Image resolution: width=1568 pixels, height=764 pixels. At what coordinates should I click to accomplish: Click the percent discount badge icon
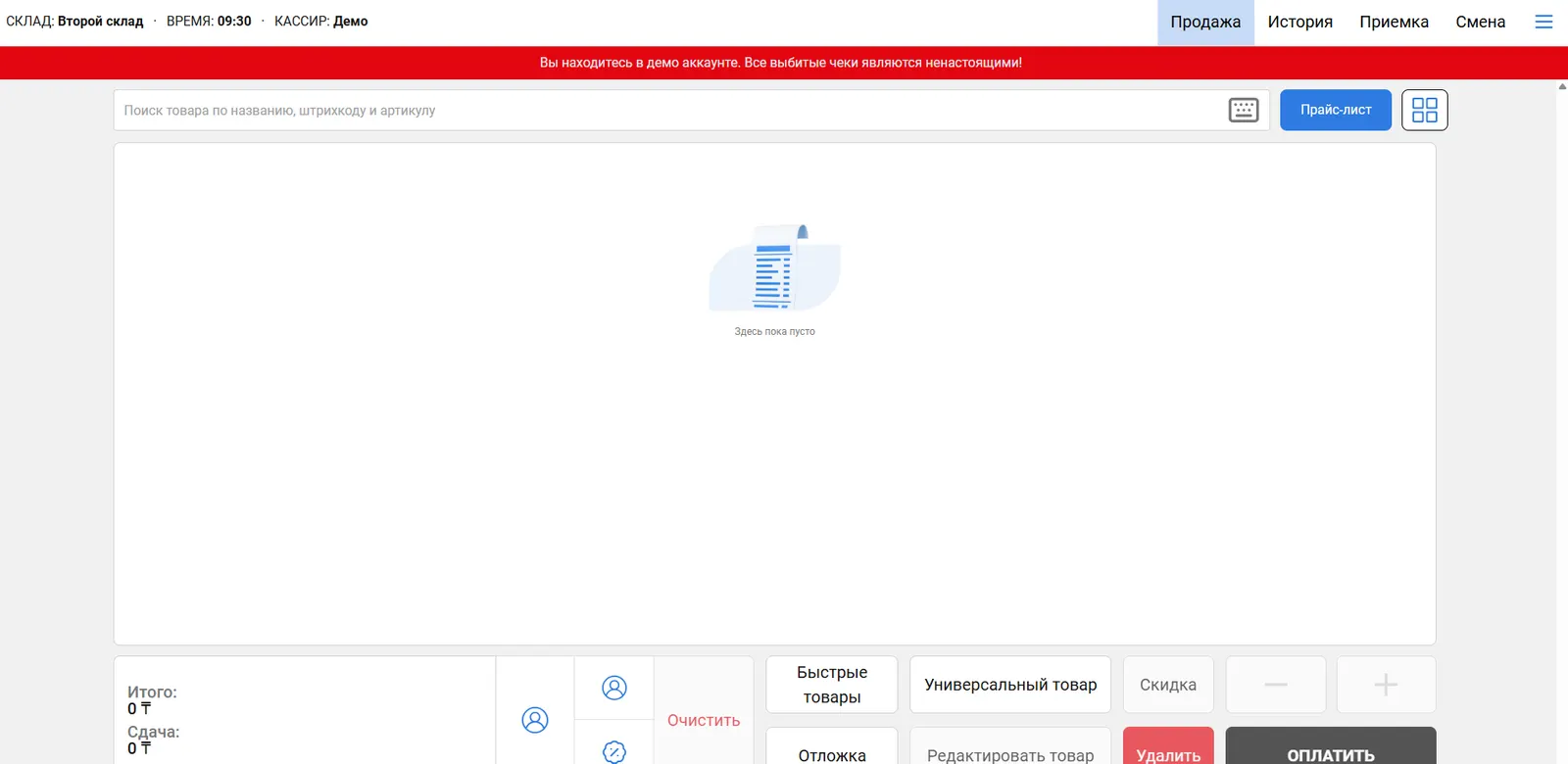coord(614,750)
